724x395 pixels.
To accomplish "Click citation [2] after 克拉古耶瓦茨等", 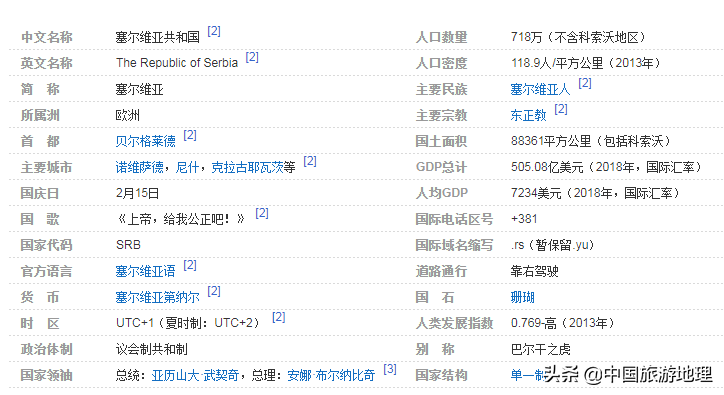I will pos(310,161).
